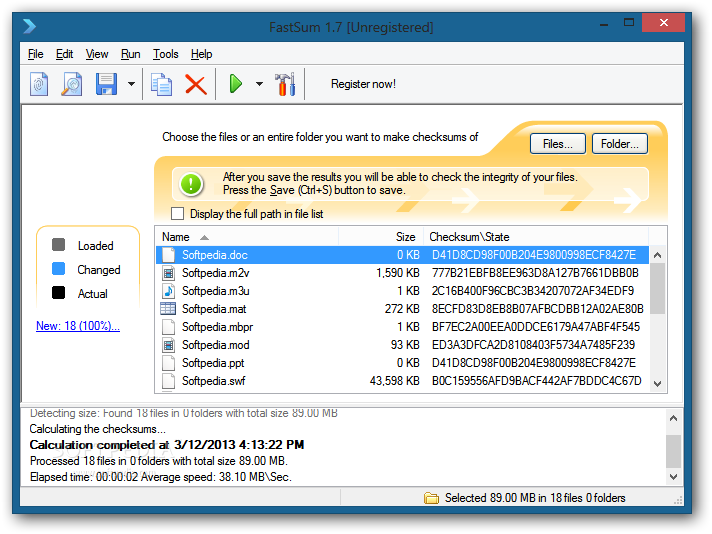The width and height of the screenshot is (712, 534).
Task: Select the Softpedia.mbpr file icon
Action: point(168,327)
